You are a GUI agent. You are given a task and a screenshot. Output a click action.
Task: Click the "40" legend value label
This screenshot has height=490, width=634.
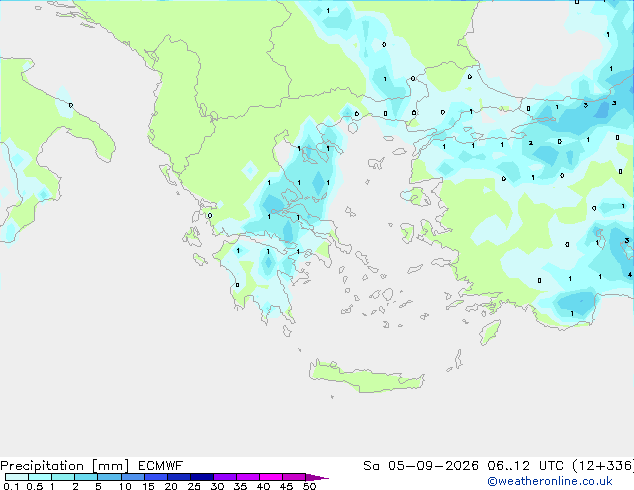point(263,486)
